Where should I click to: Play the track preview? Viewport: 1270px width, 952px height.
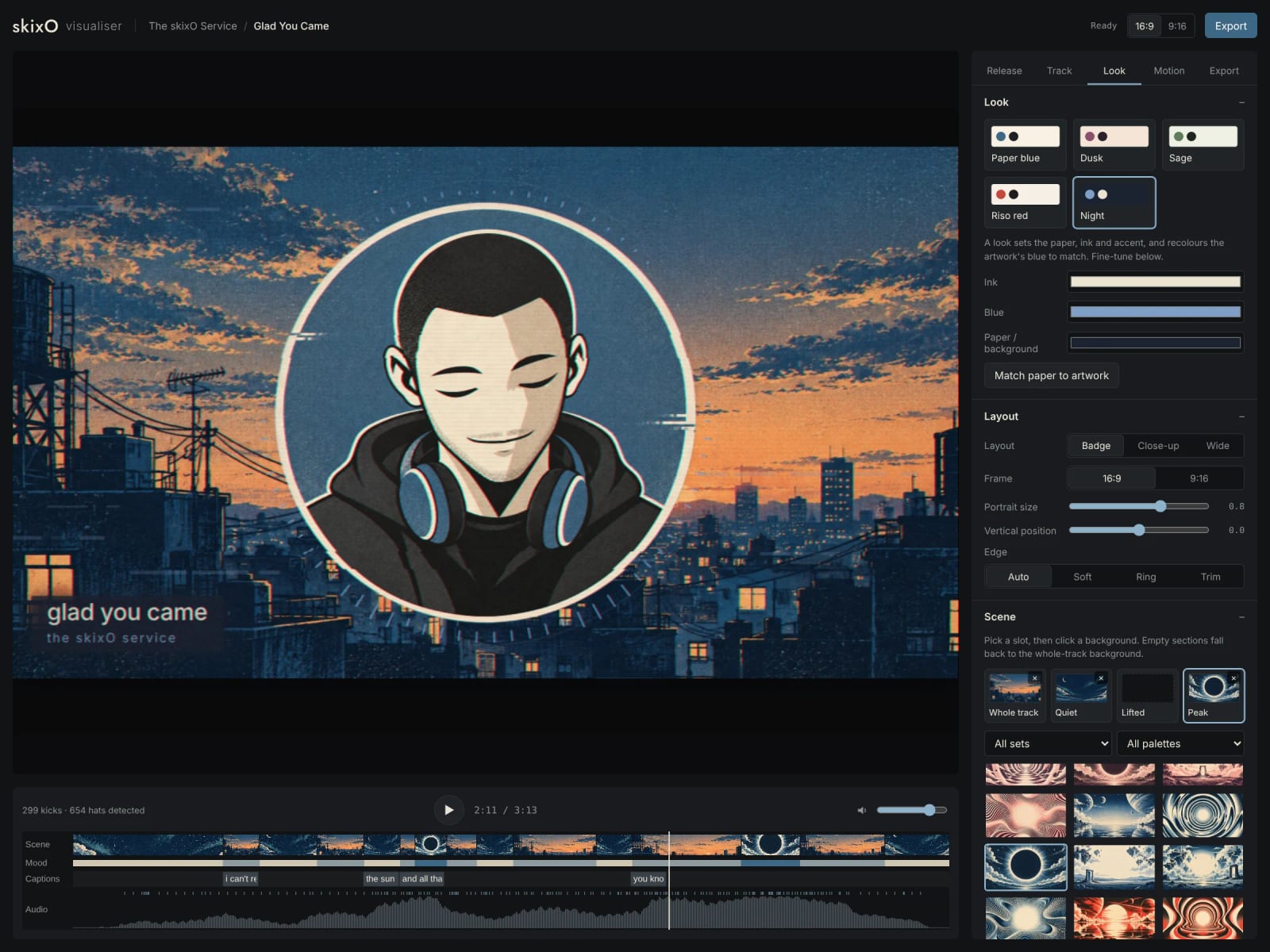(x=448, y=810)
